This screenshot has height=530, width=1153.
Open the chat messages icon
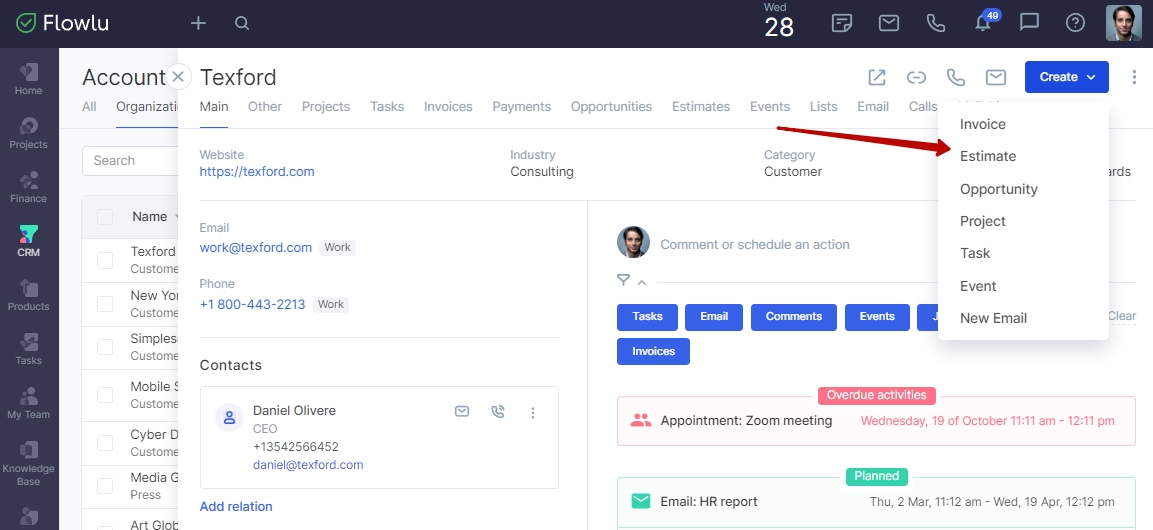[1029, 24]
